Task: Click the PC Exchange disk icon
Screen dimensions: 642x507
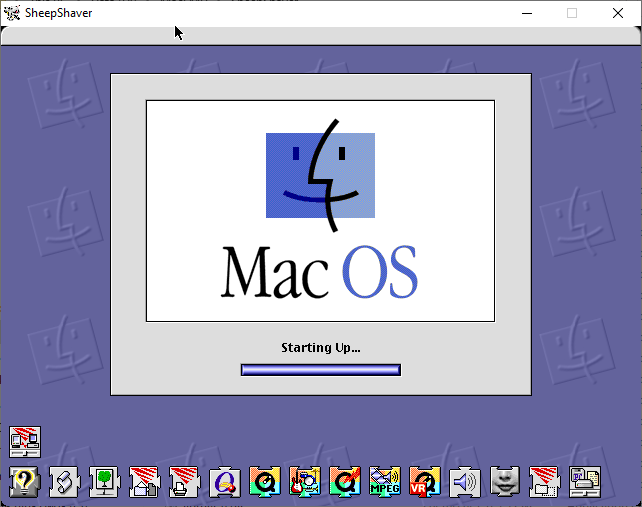Action: coord(586,482)
